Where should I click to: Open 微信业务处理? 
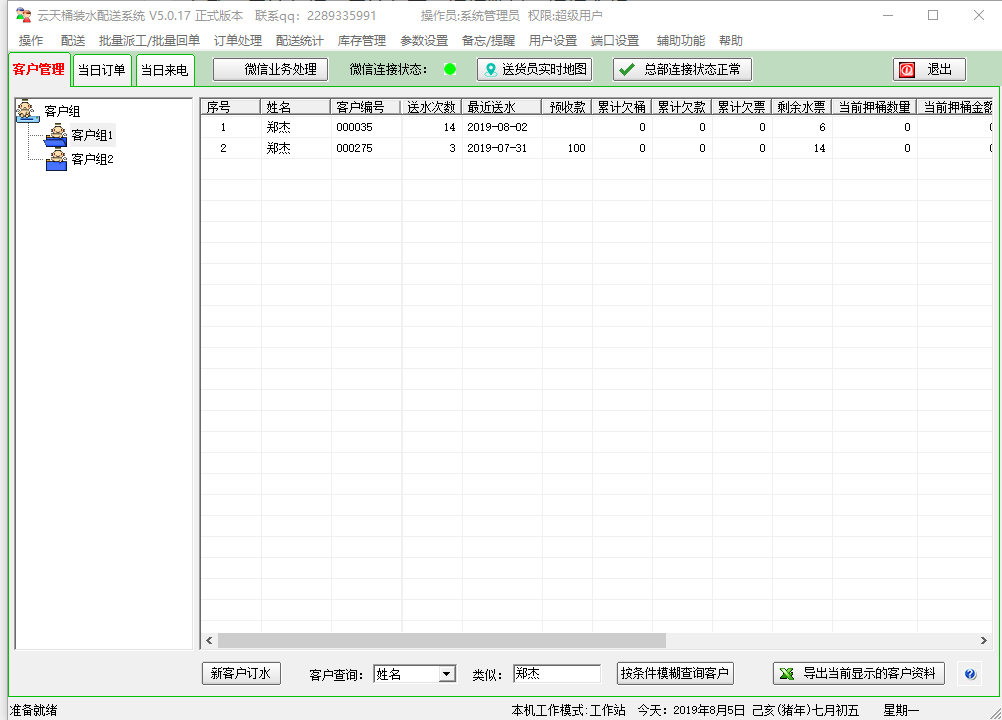(270, 69)
